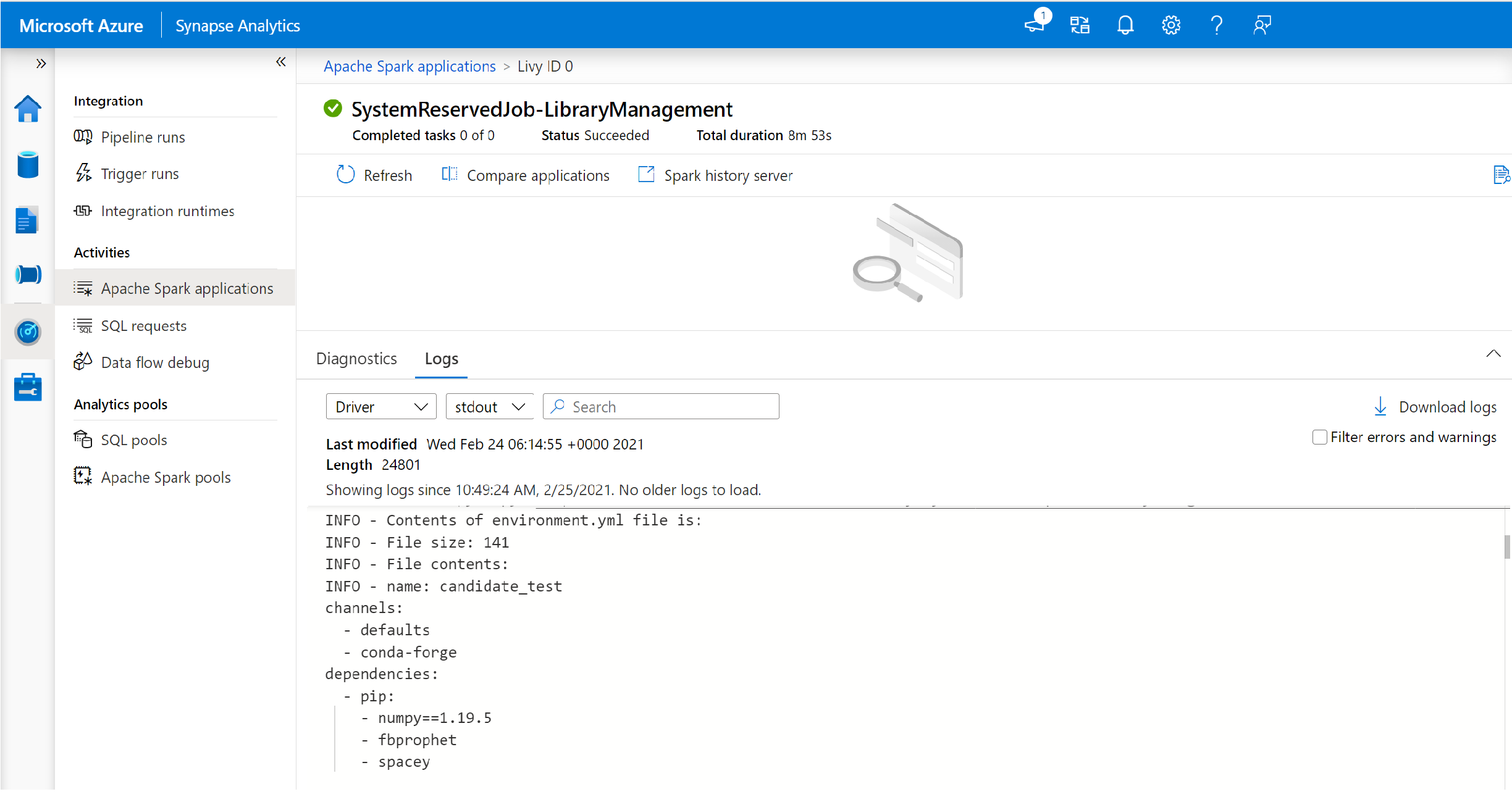Click the Refresh button
1512x810 pixels.
click(374, 175)
